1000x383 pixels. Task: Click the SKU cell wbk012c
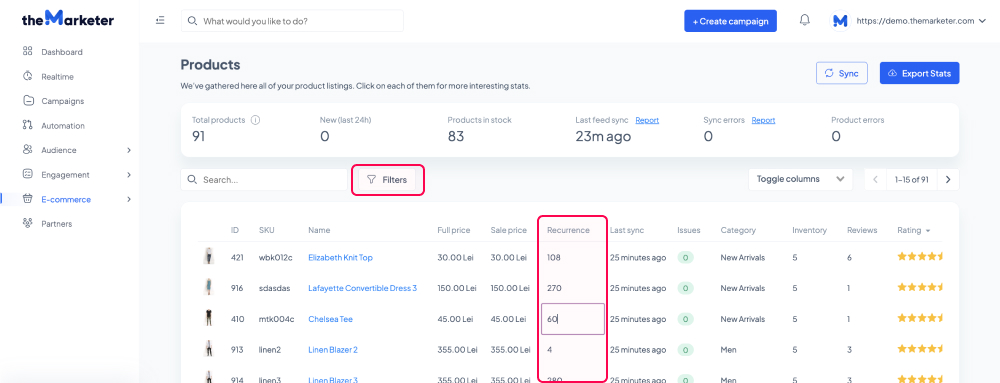point(276,257)
